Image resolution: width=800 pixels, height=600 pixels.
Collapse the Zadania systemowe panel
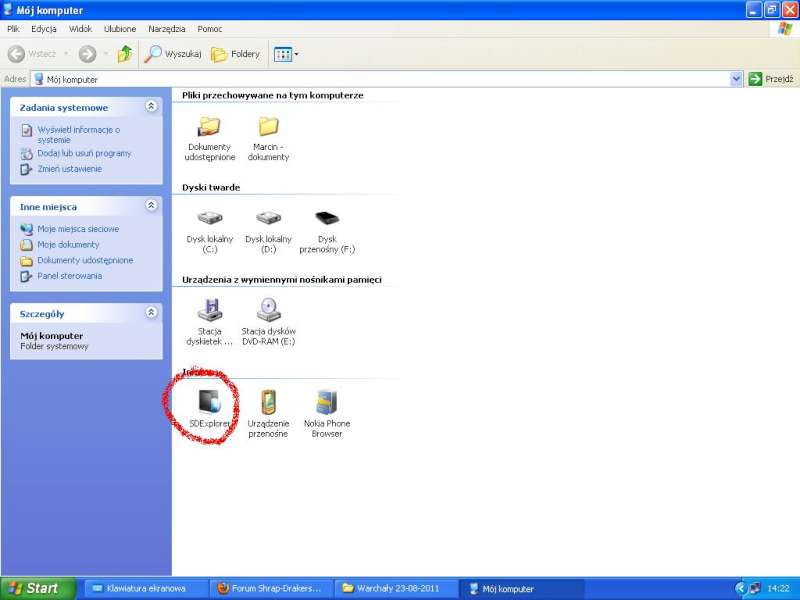tap(151, 106)
